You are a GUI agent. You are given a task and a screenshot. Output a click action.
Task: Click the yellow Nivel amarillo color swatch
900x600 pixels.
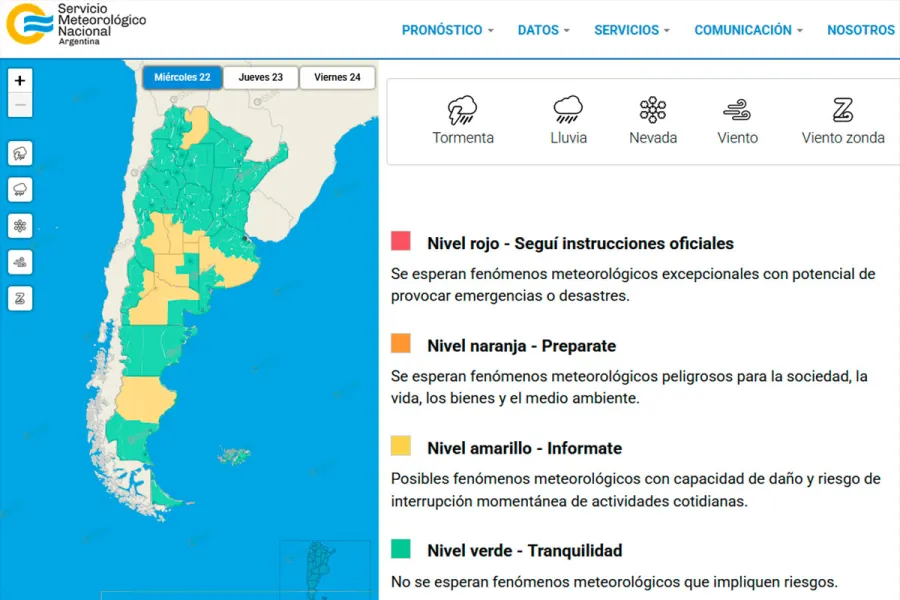(401, 446)
